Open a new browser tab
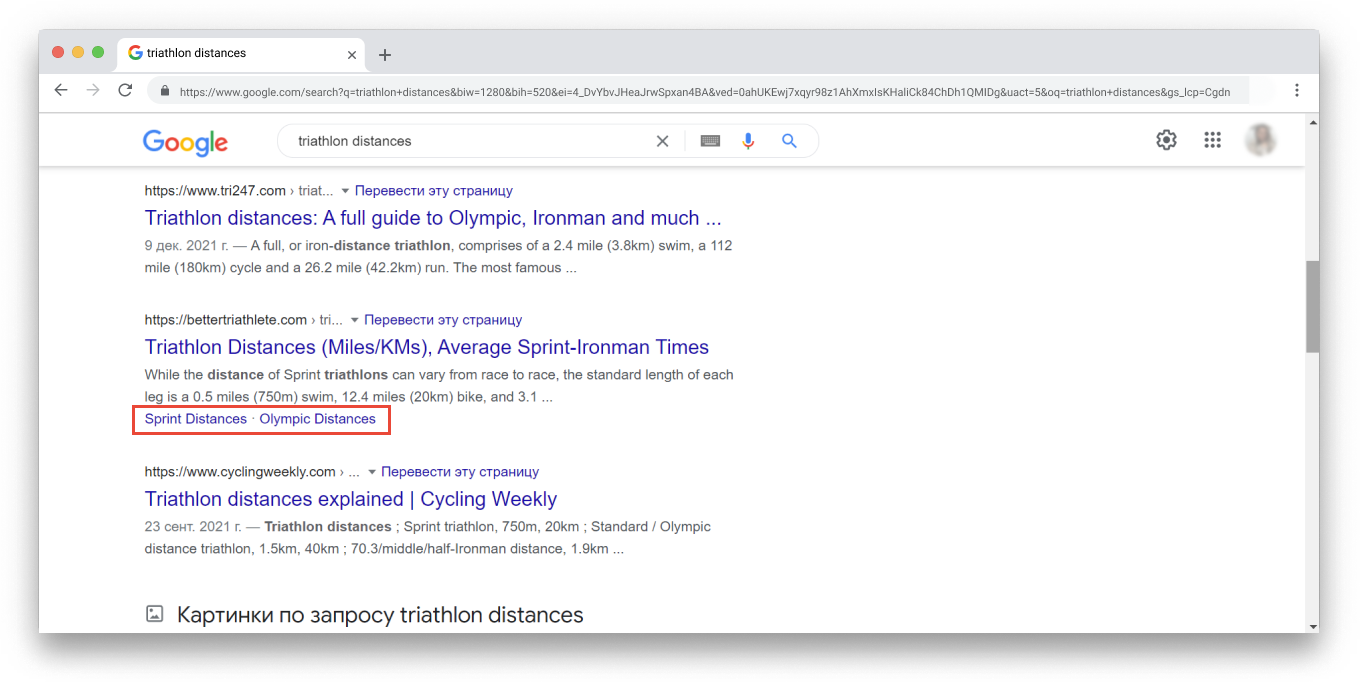The height and width of the screenshot is (694, 1361). tap(385, 55)
